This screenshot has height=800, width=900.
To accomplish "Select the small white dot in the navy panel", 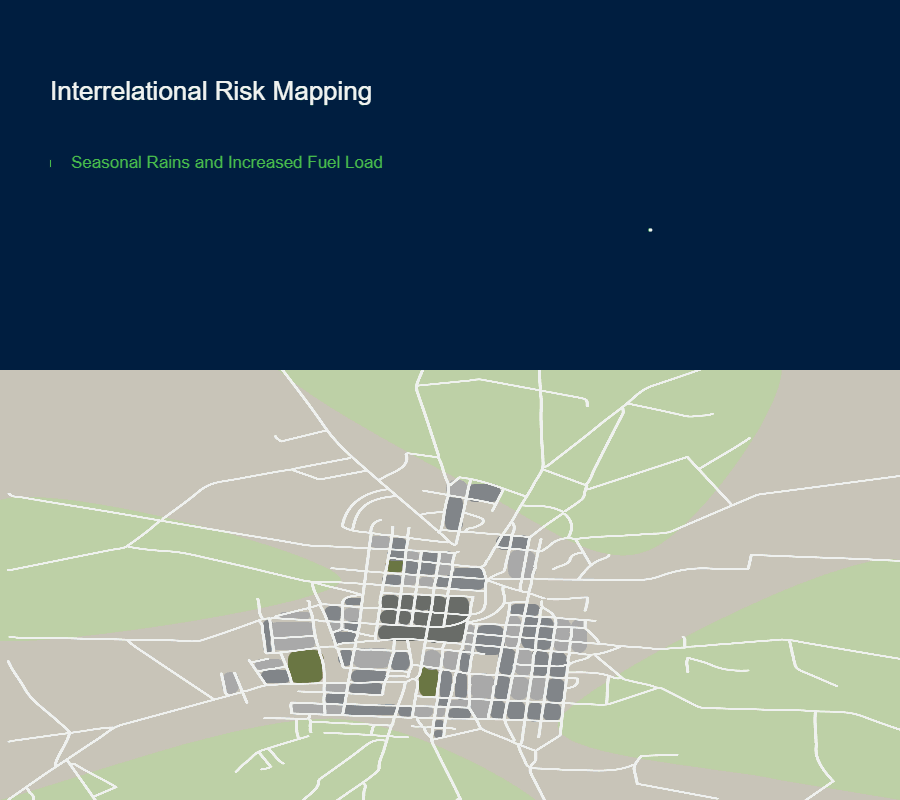I will pos(650,230).
